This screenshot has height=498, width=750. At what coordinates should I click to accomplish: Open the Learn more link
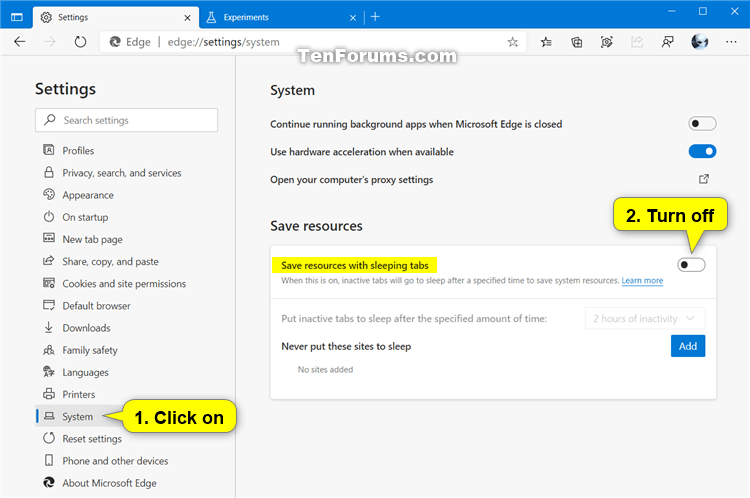pos(642,280)
